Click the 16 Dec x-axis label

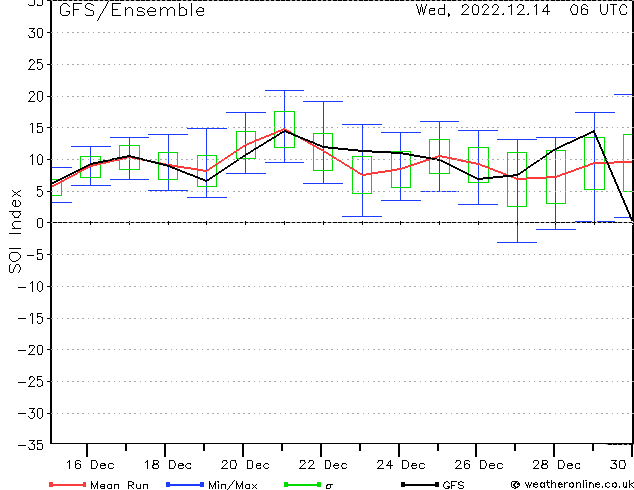[x=90, y=465]
